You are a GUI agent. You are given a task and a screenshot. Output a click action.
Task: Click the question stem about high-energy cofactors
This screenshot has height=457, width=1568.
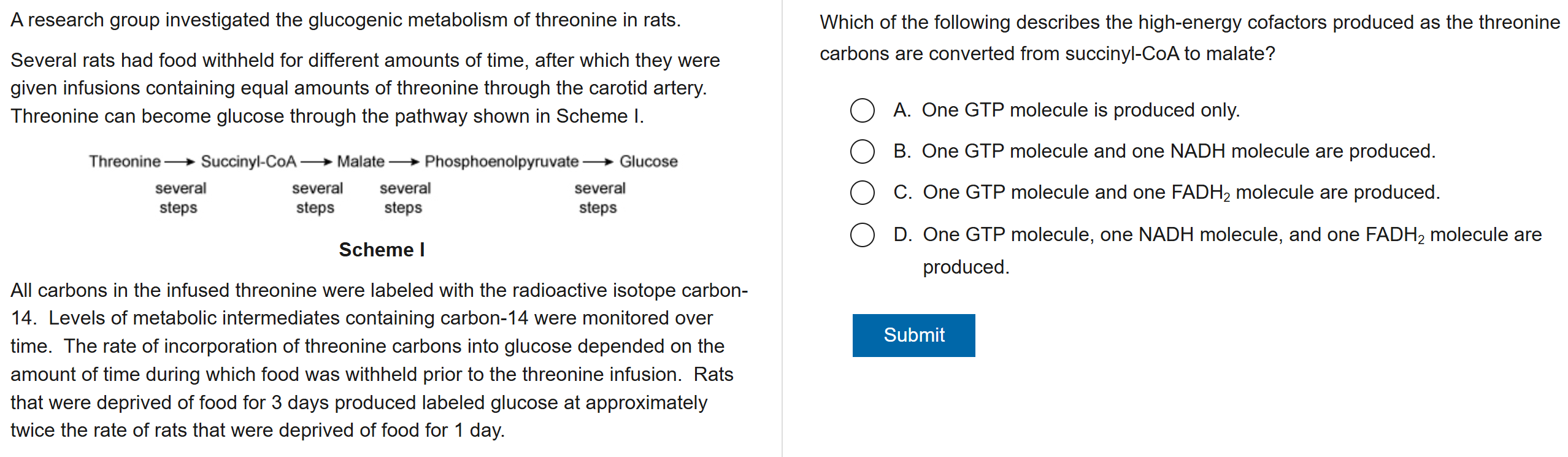1189,38
